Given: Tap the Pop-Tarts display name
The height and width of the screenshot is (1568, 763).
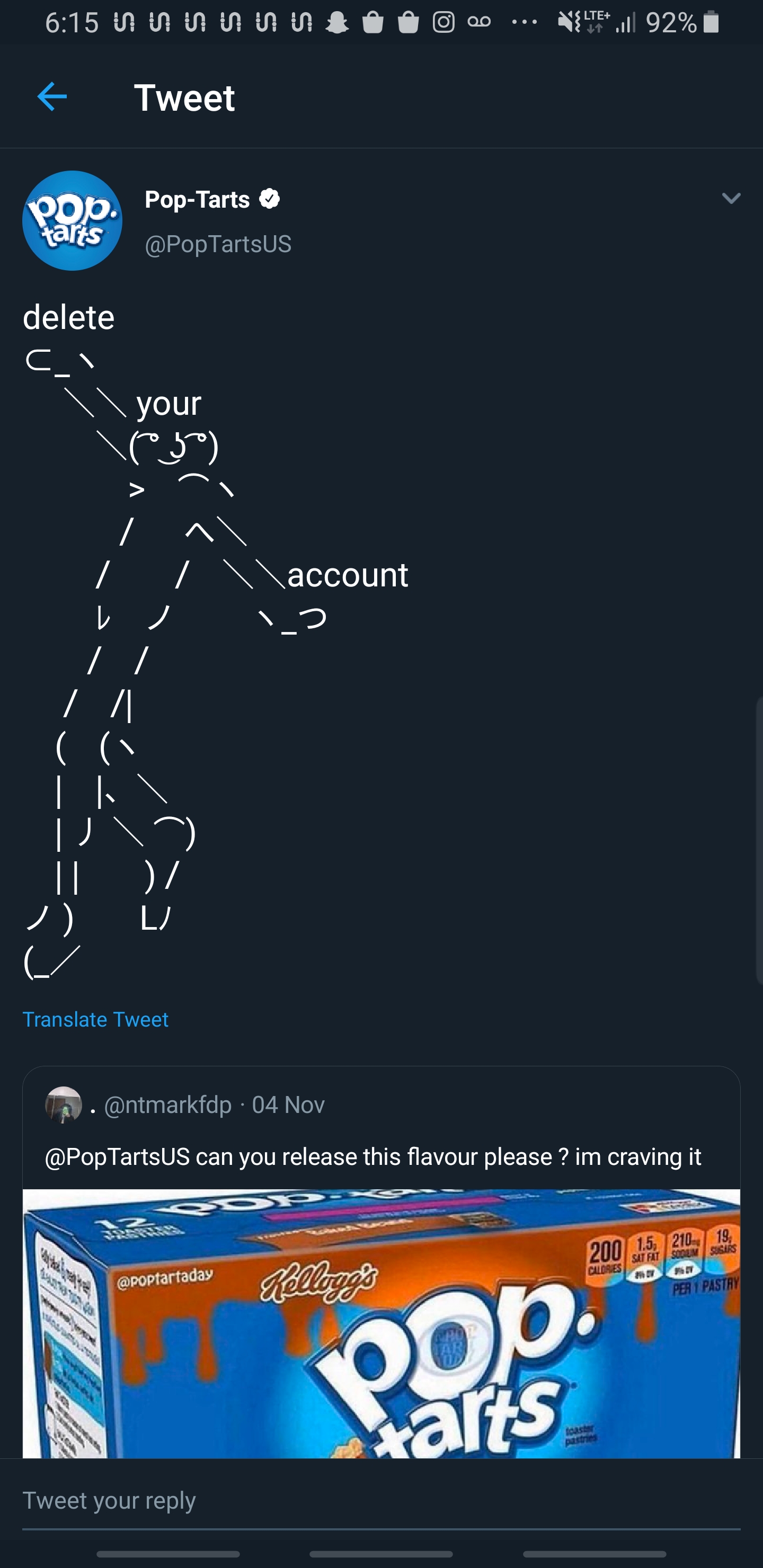Looking at the screenshot, I should pyautogui.click(x=197, y=199).
